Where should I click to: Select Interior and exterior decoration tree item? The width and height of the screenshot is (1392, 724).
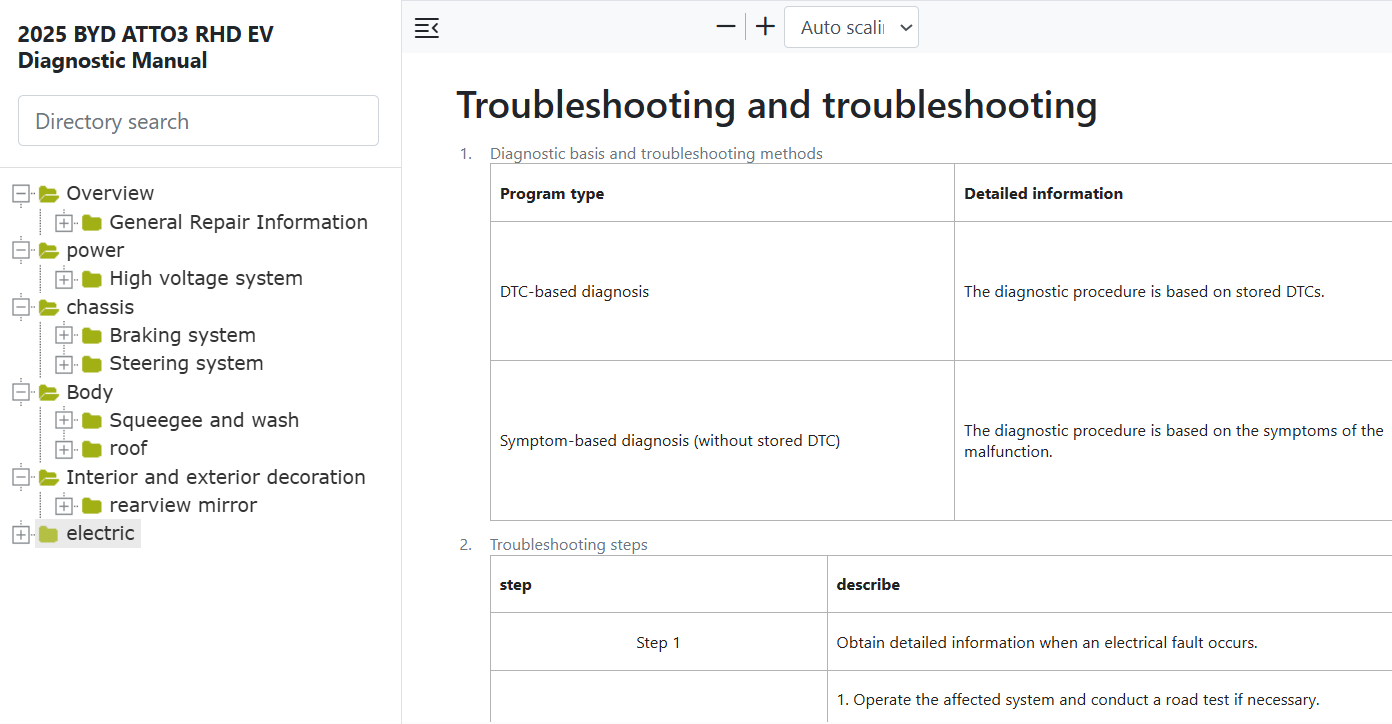pos(216,477)
